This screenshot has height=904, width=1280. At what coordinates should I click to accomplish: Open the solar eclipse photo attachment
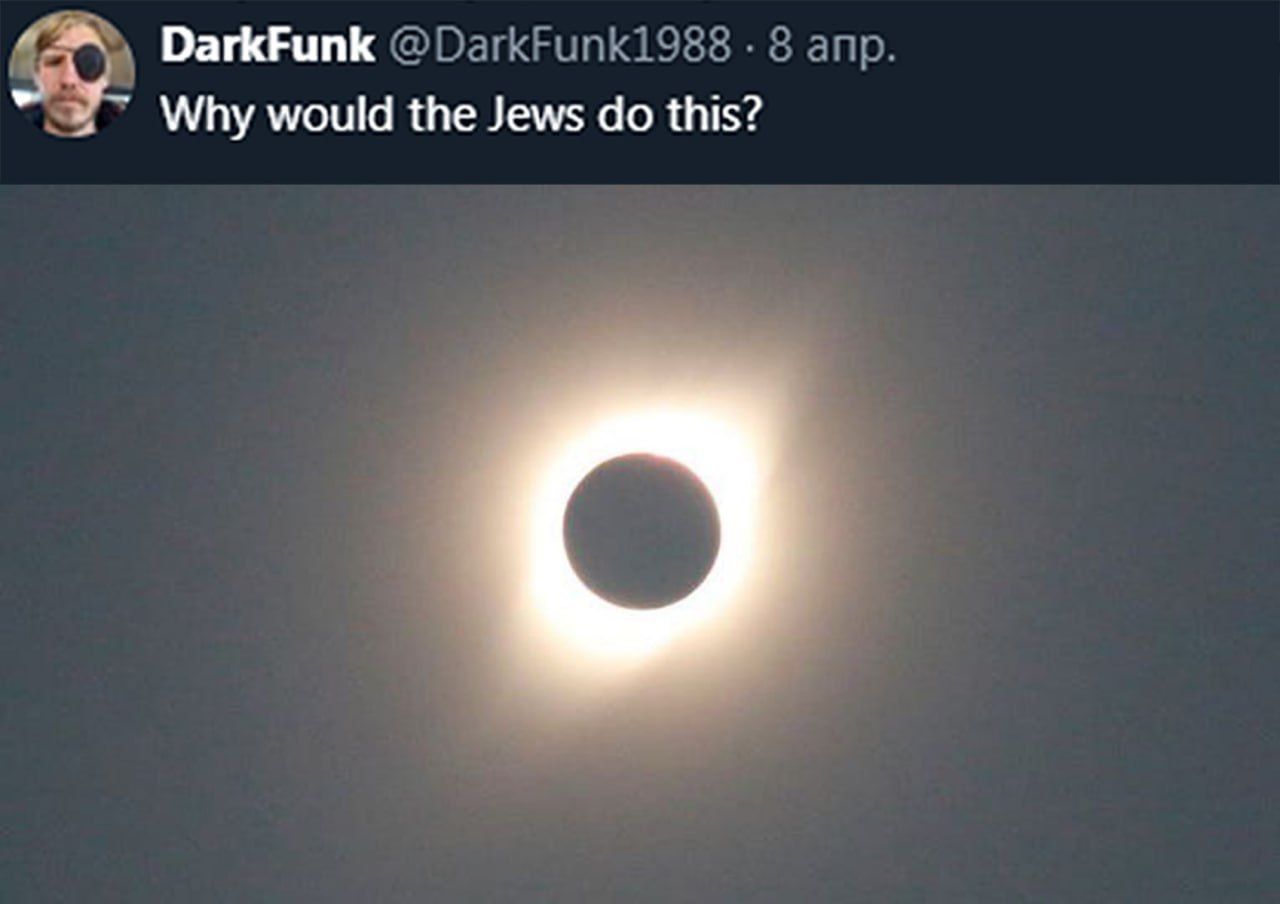pos(640,544)
